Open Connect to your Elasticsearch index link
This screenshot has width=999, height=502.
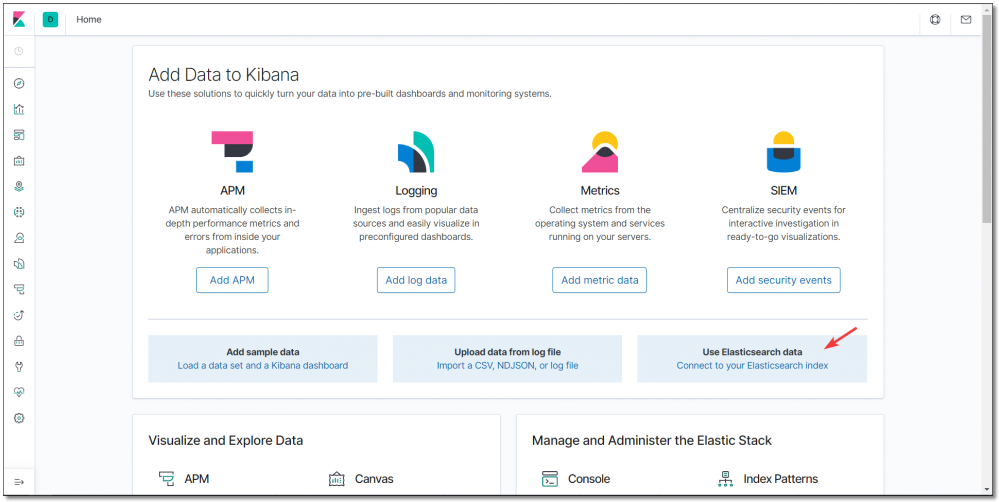point(752,366)
